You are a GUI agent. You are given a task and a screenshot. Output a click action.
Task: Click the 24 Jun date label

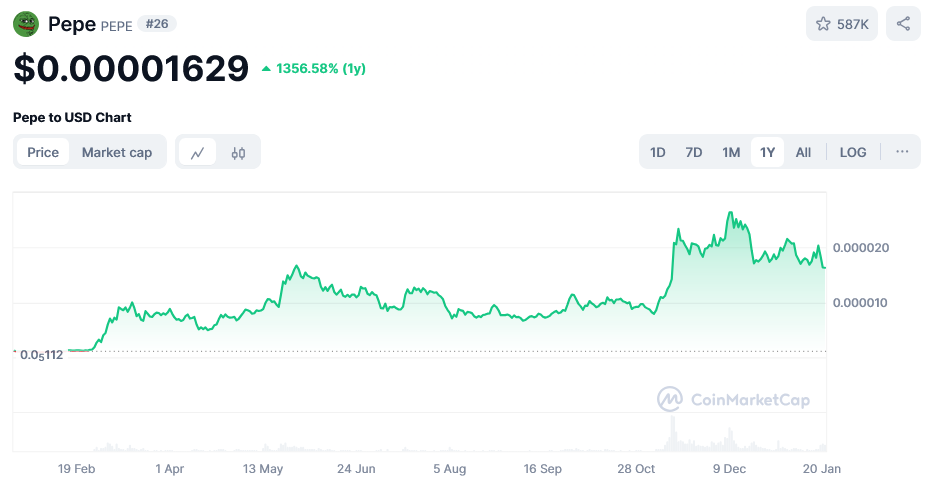click(356, 469)
